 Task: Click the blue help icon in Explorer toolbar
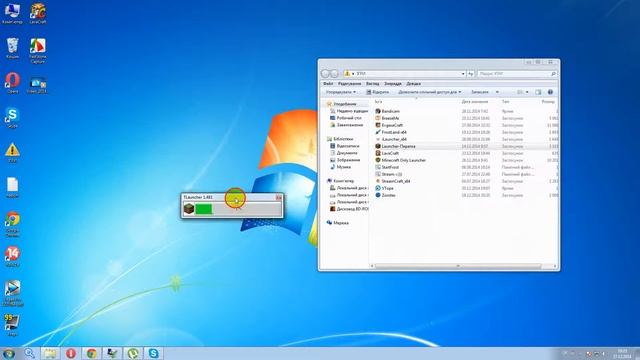coord(550,92)
